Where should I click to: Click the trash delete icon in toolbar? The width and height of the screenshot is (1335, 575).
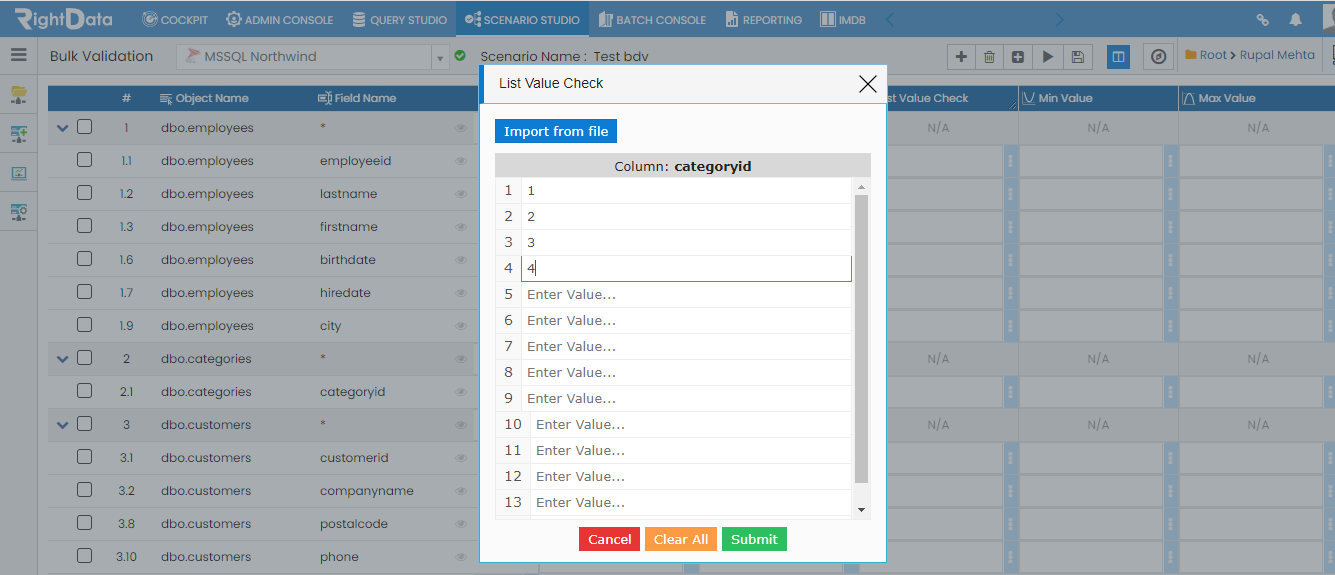(x=989, y=57)
